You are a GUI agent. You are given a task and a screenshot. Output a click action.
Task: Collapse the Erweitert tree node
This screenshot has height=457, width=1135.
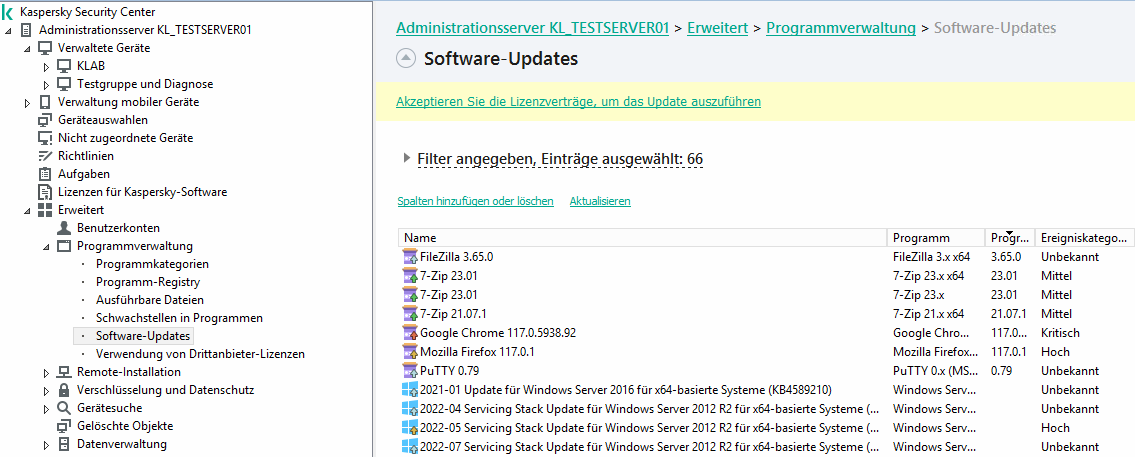28,211
